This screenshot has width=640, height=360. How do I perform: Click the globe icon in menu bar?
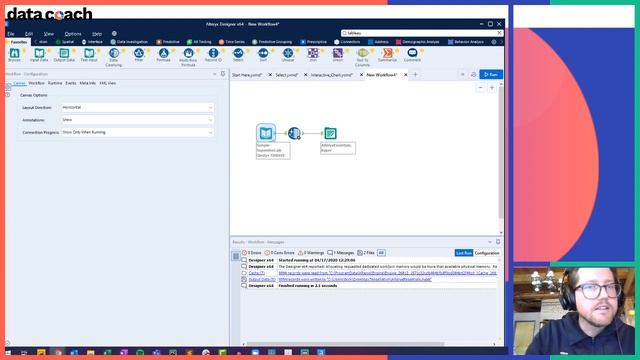point(114,33)
